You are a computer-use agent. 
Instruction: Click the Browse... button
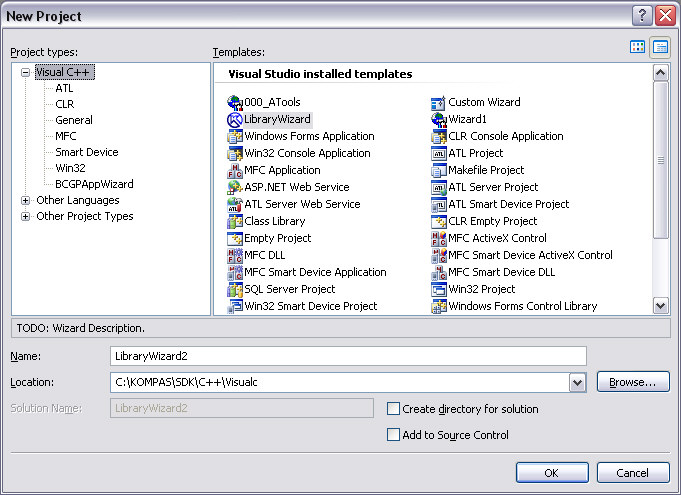[x=632, y=382]
